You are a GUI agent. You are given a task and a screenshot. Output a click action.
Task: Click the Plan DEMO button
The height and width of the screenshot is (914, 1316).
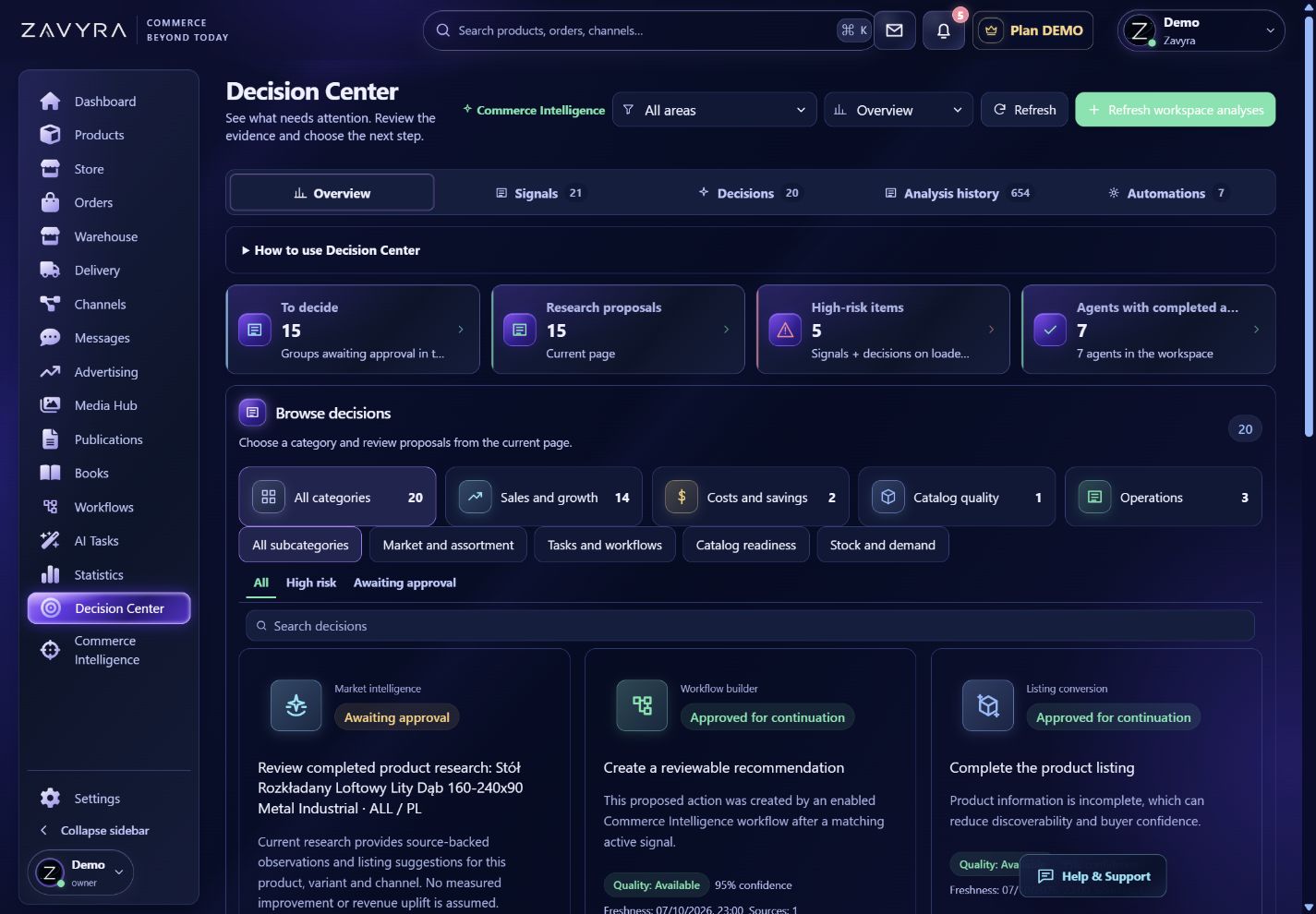click(x=1033, y=30)
